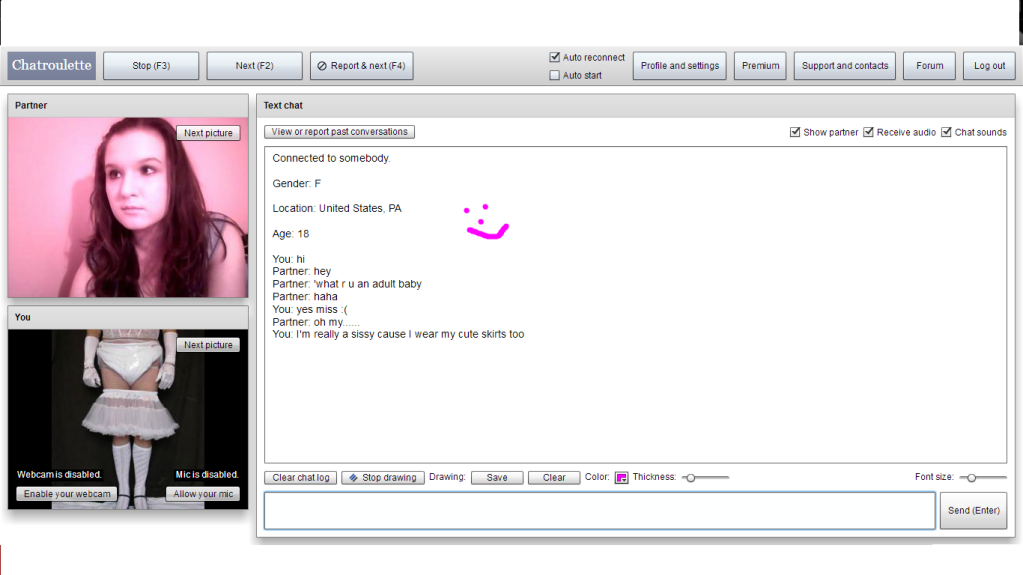This screenshot has height=575, width=1023.
Task: Skip to next partner with Next (F2)
Action: [x=254, y=65]
